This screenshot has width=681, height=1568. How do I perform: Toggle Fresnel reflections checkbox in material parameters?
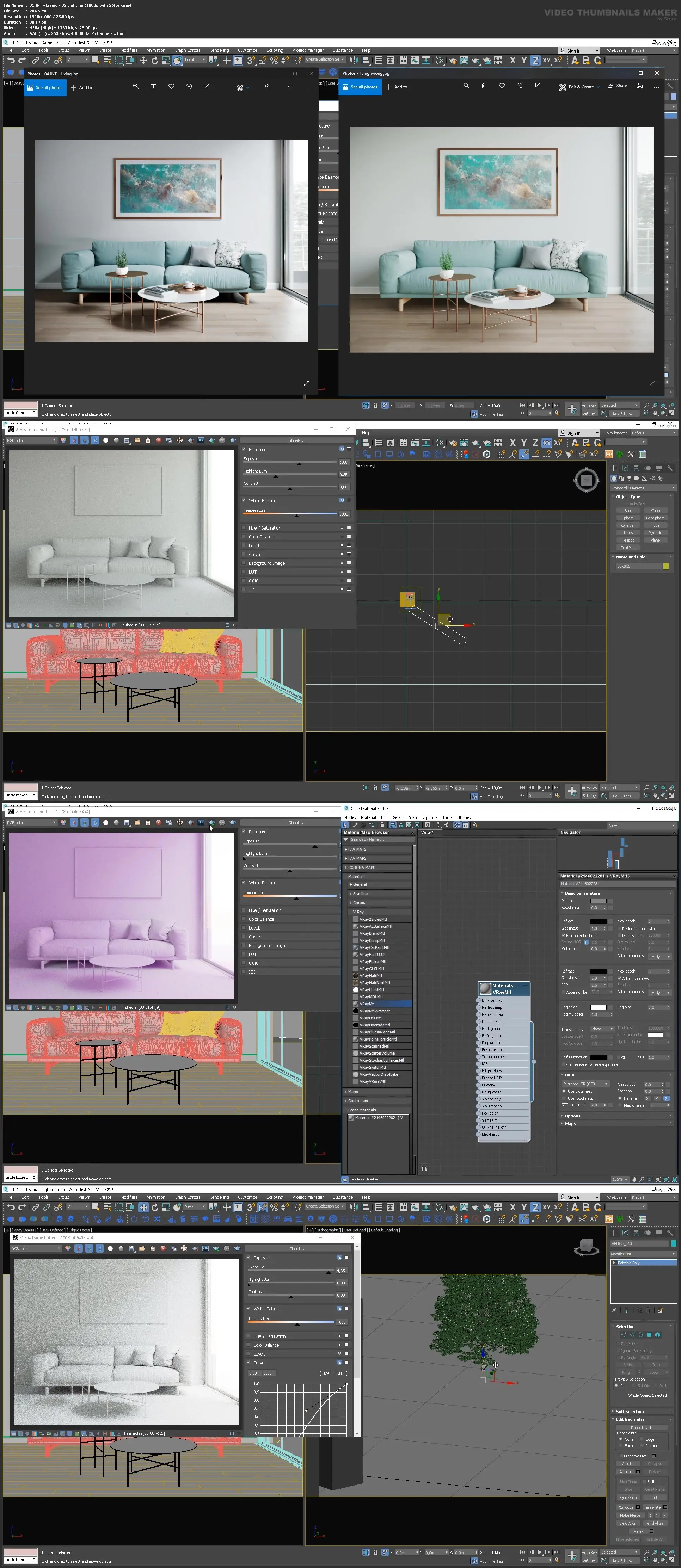563,935
